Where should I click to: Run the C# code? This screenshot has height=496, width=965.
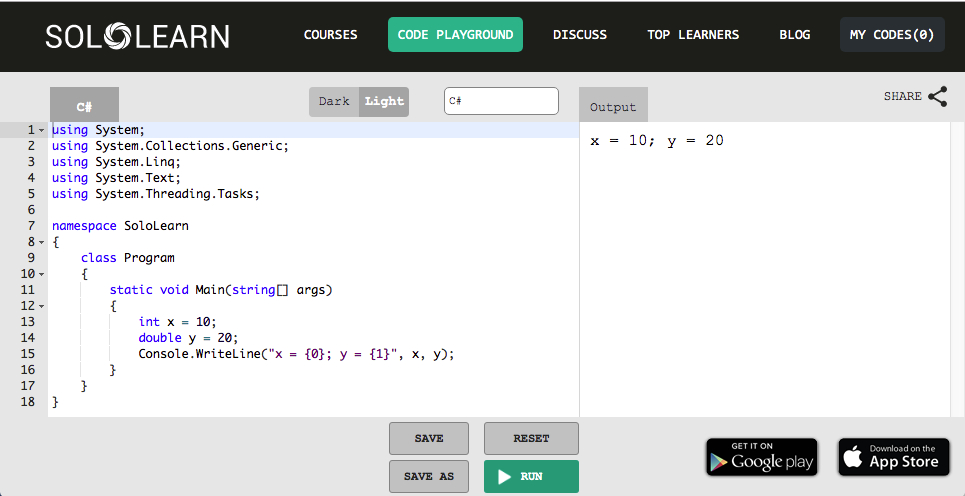click(531, 477)
